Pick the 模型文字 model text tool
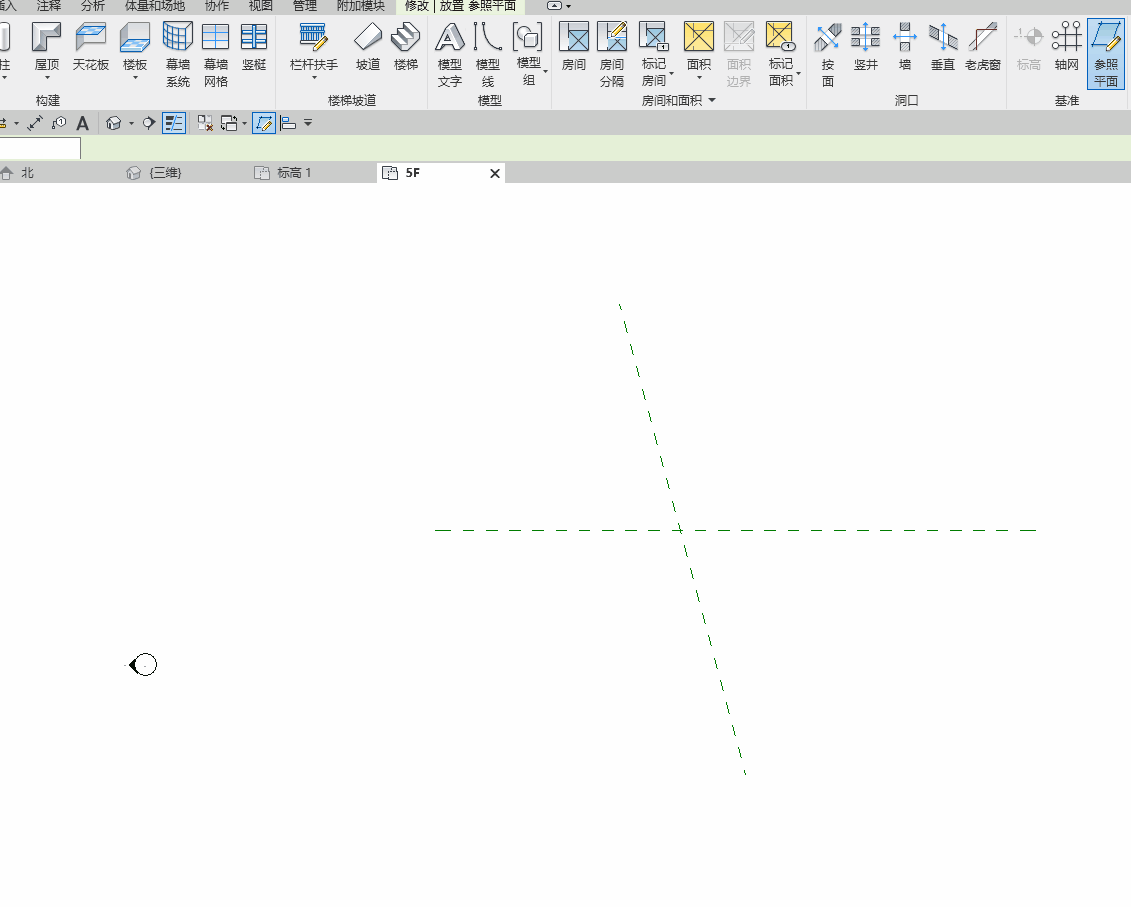 pos(449,55)
